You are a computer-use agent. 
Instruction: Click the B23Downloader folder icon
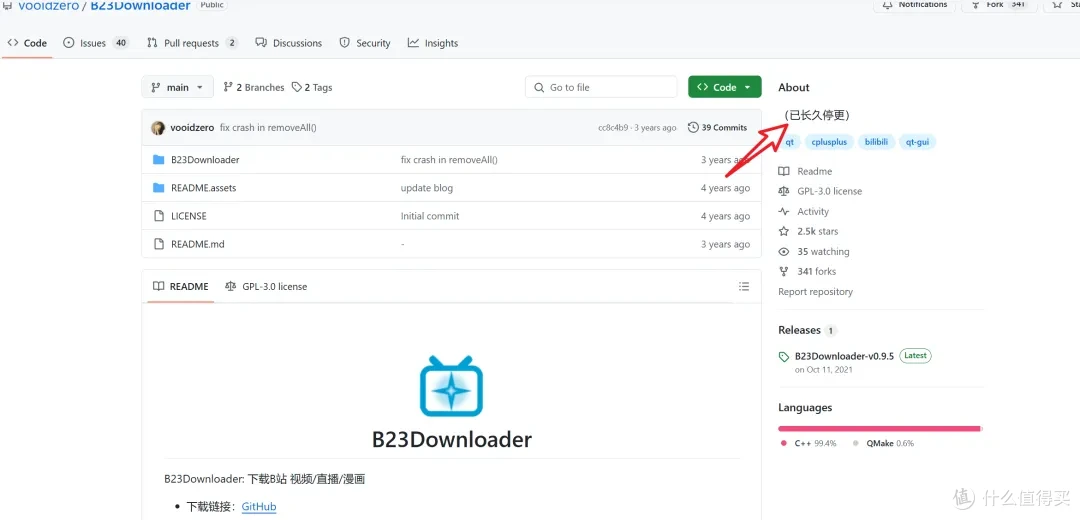[x=158, y=160]
